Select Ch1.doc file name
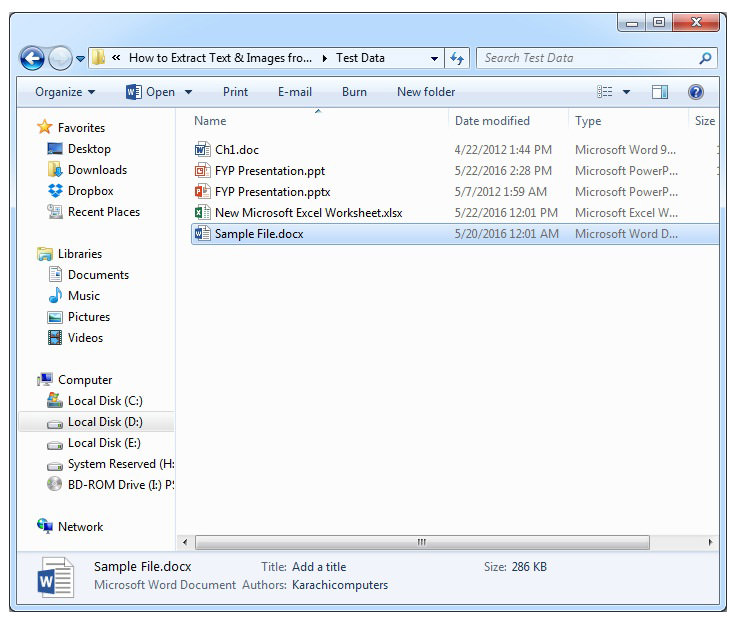The width and height of the screenshot is (743, 628). (x=237, y=150)
